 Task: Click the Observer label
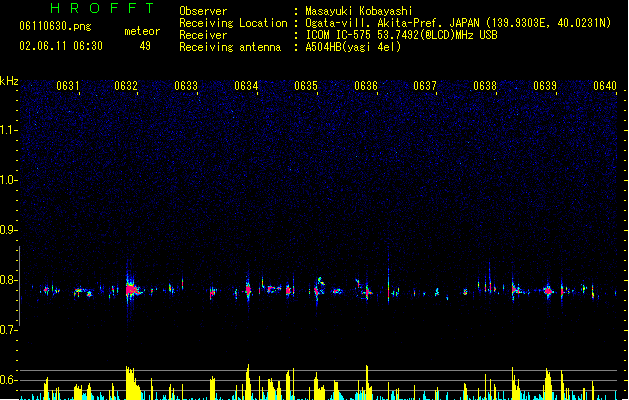point(203,11)
